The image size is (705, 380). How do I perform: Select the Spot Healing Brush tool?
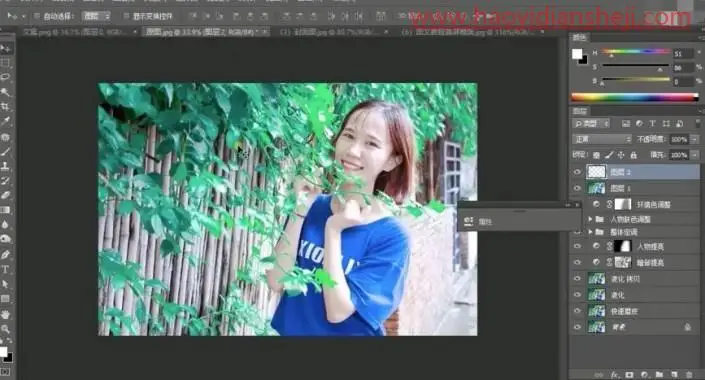[5, 136]
